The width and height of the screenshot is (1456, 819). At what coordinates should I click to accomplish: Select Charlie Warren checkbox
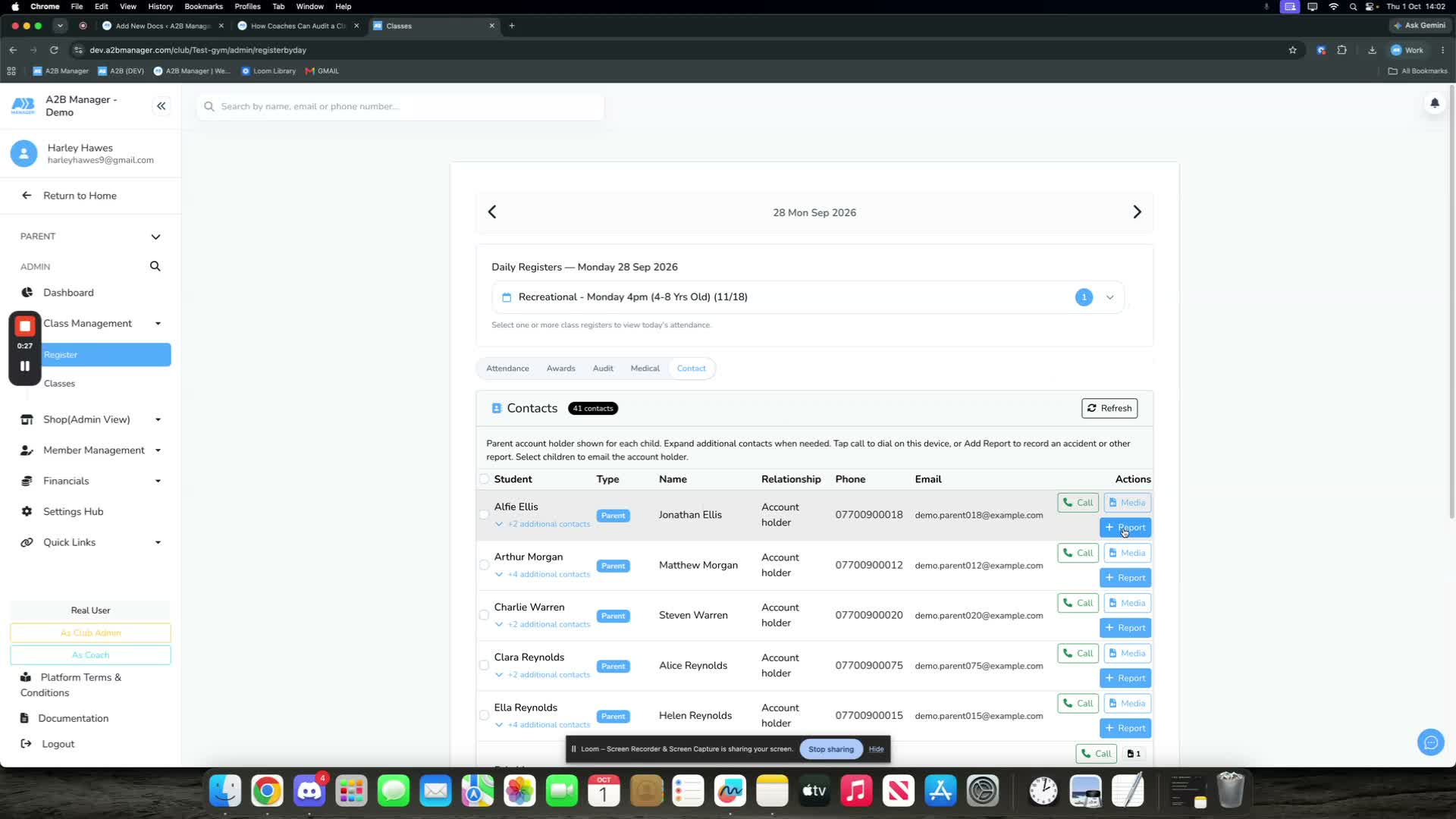[x=484, y=616]
